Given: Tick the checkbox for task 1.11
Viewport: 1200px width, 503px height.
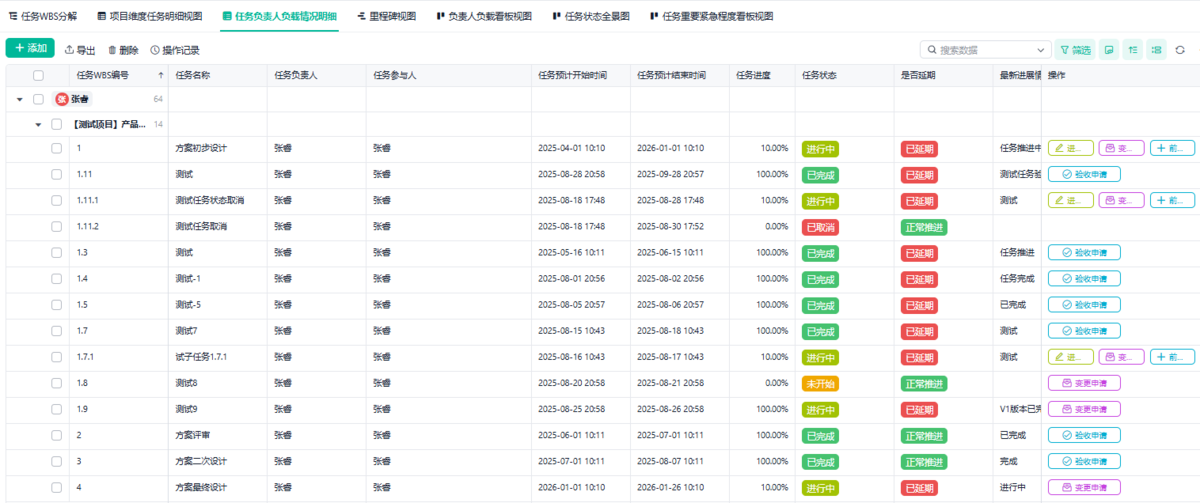Looking at the screenshot, I should (x=57, y=174).
